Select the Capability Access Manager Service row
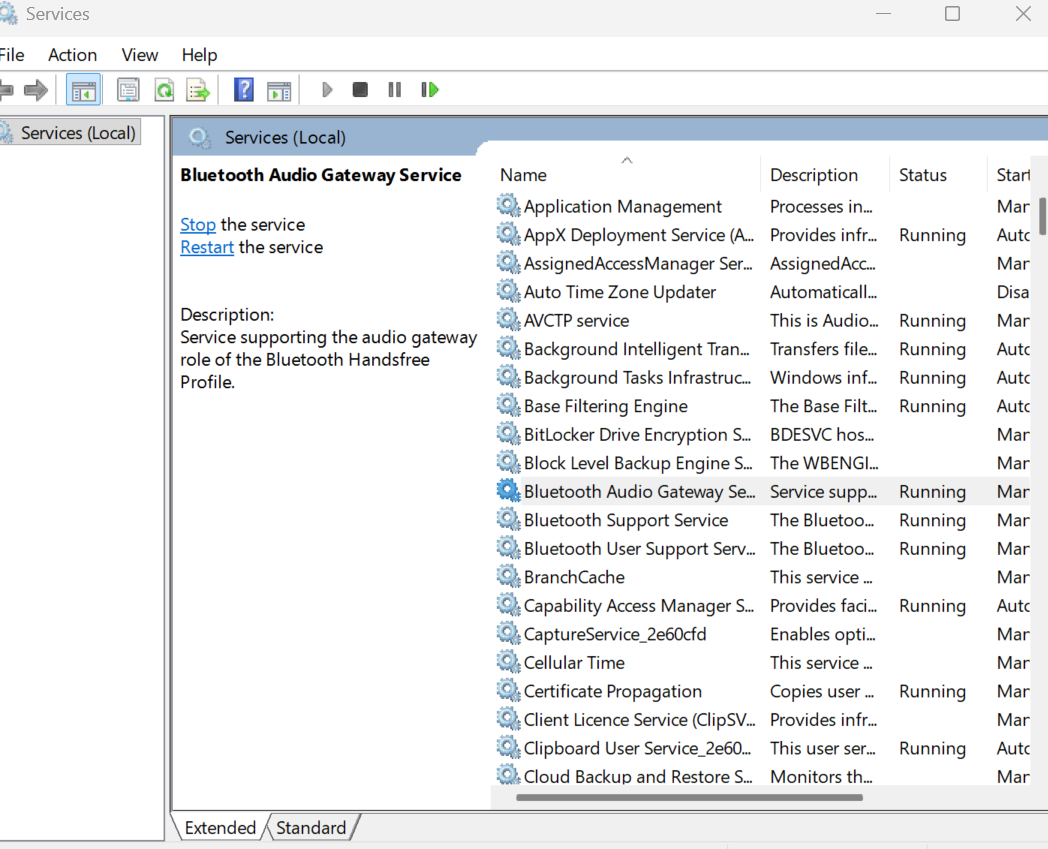The width and height of the screenshot is (1048, 849). click(x=763, y=606)
